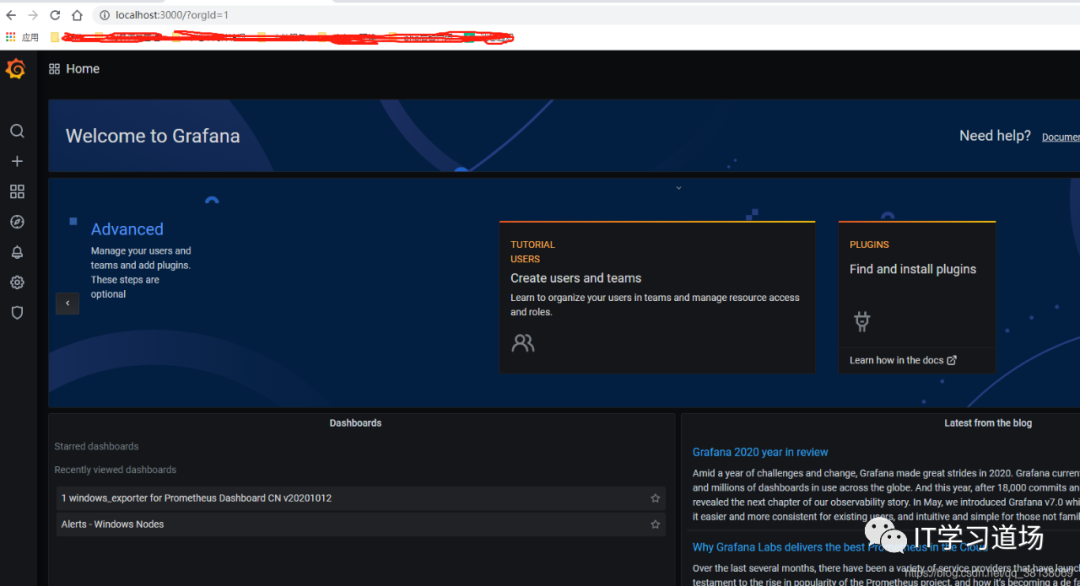Click the Starred dashboards heading

(96, 446)
